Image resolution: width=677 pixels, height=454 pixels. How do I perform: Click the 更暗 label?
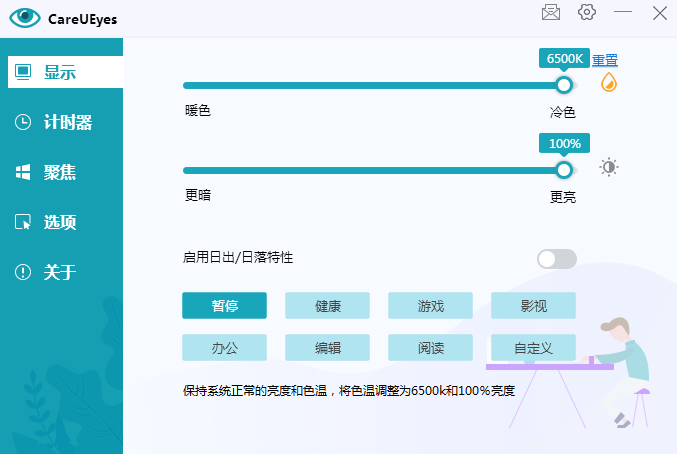tap(198, 195)
